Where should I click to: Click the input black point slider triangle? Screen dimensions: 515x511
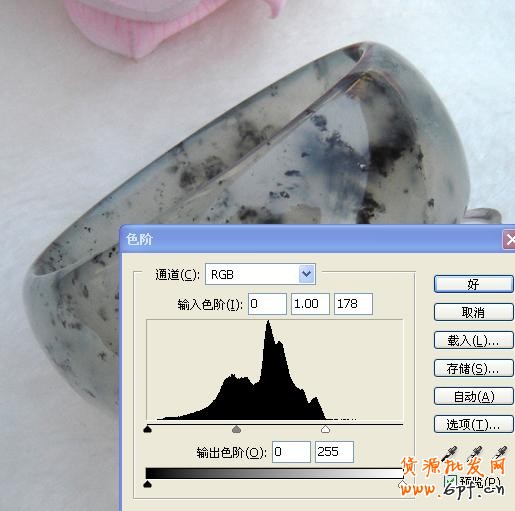pos(147,429)
